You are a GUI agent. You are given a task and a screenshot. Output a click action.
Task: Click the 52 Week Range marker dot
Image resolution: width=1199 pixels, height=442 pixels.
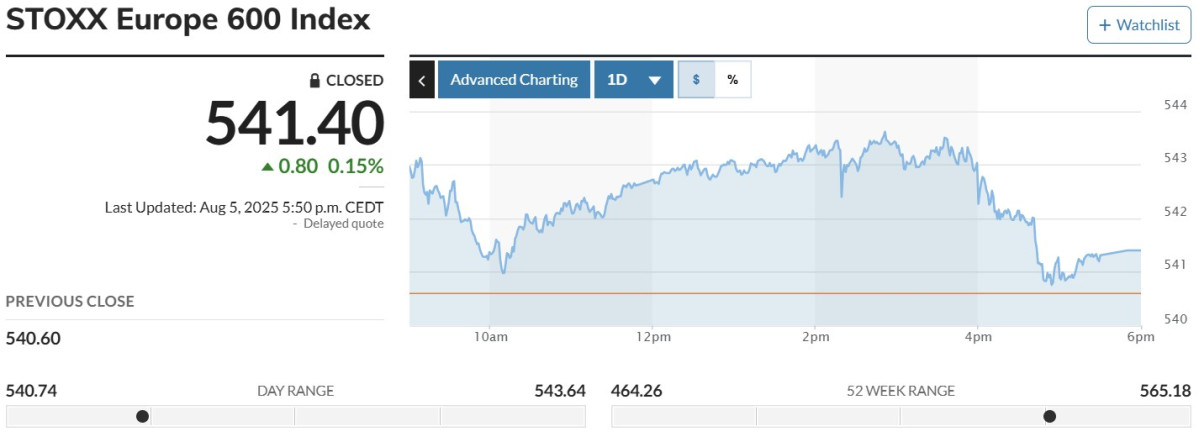pos(1049,416)
